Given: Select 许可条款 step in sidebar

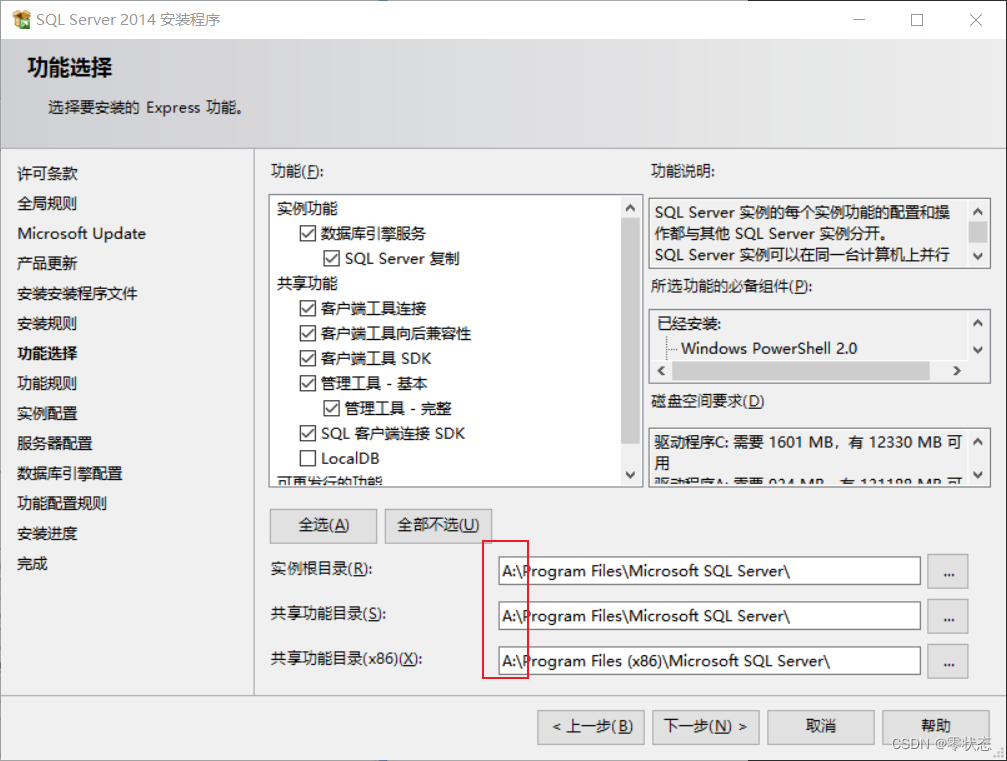Looking at the screenshot, I should [x=47, y=173].
